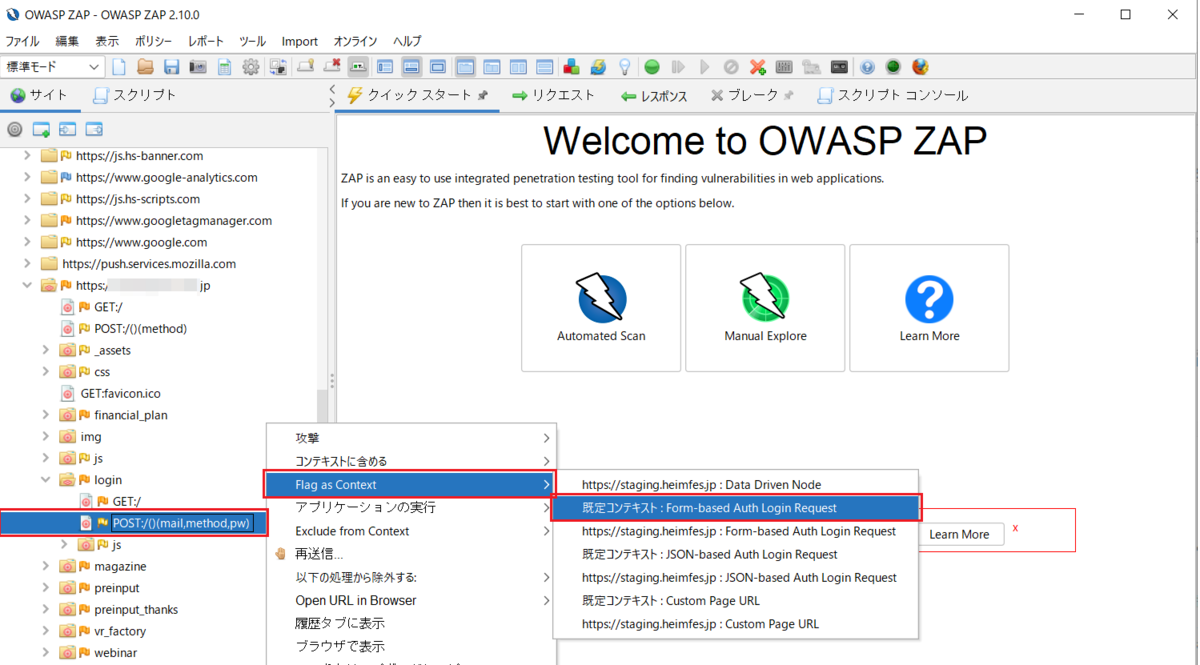Launch browser with the Firefox toolbar icon
This screenshot has width=1200, height=665.
click(x=920, y=67)
